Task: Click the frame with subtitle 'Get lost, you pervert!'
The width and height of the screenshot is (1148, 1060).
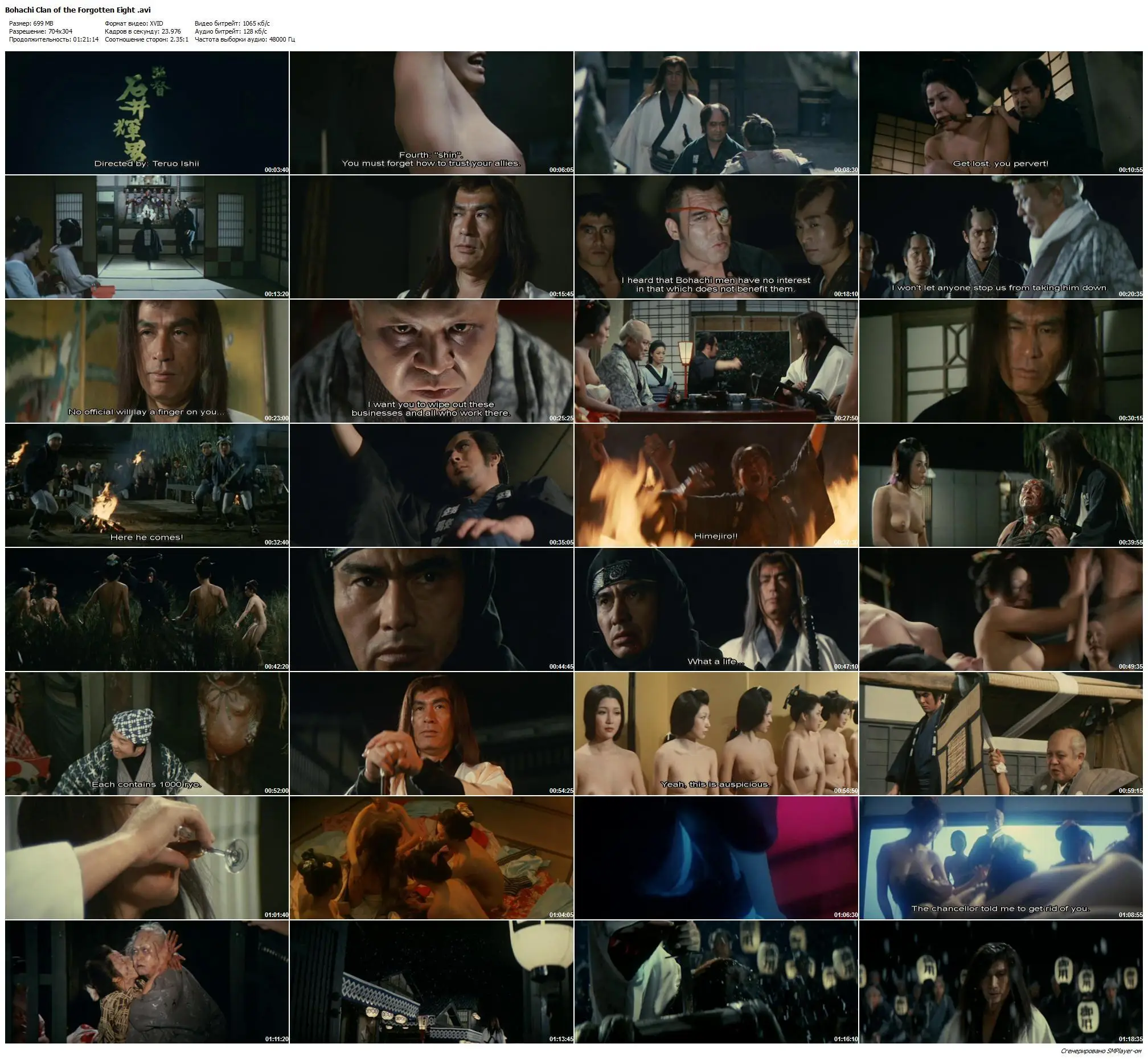Action: pos(1001,112)
